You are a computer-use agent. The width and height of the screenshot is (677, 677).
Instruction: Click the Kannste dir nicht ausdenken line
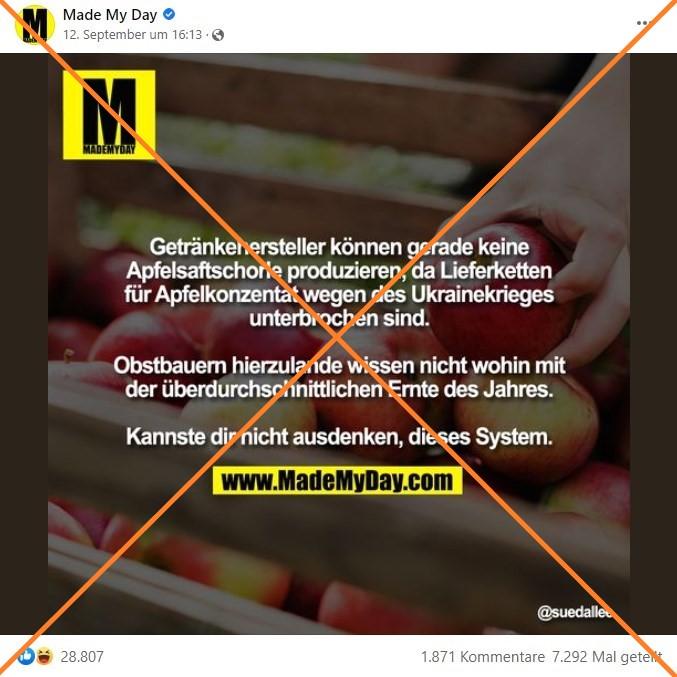pos(339,437)
